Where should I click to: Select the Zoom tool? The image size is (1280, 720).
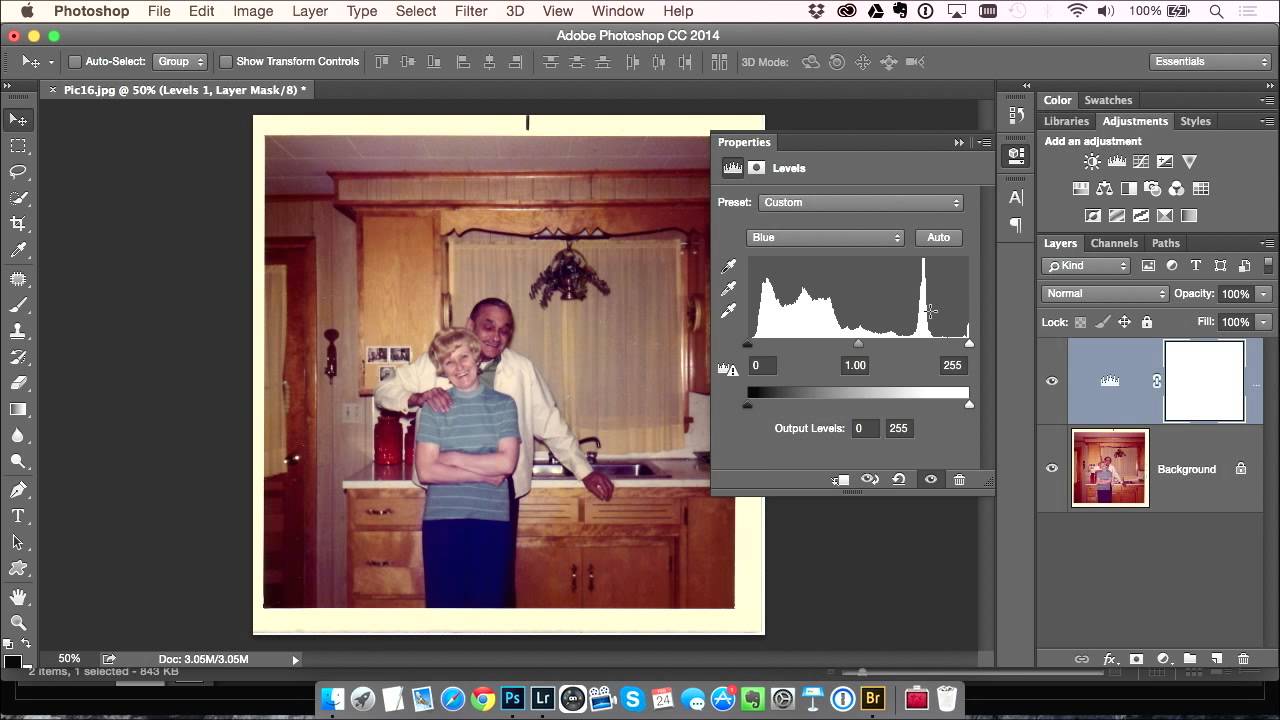18,623
